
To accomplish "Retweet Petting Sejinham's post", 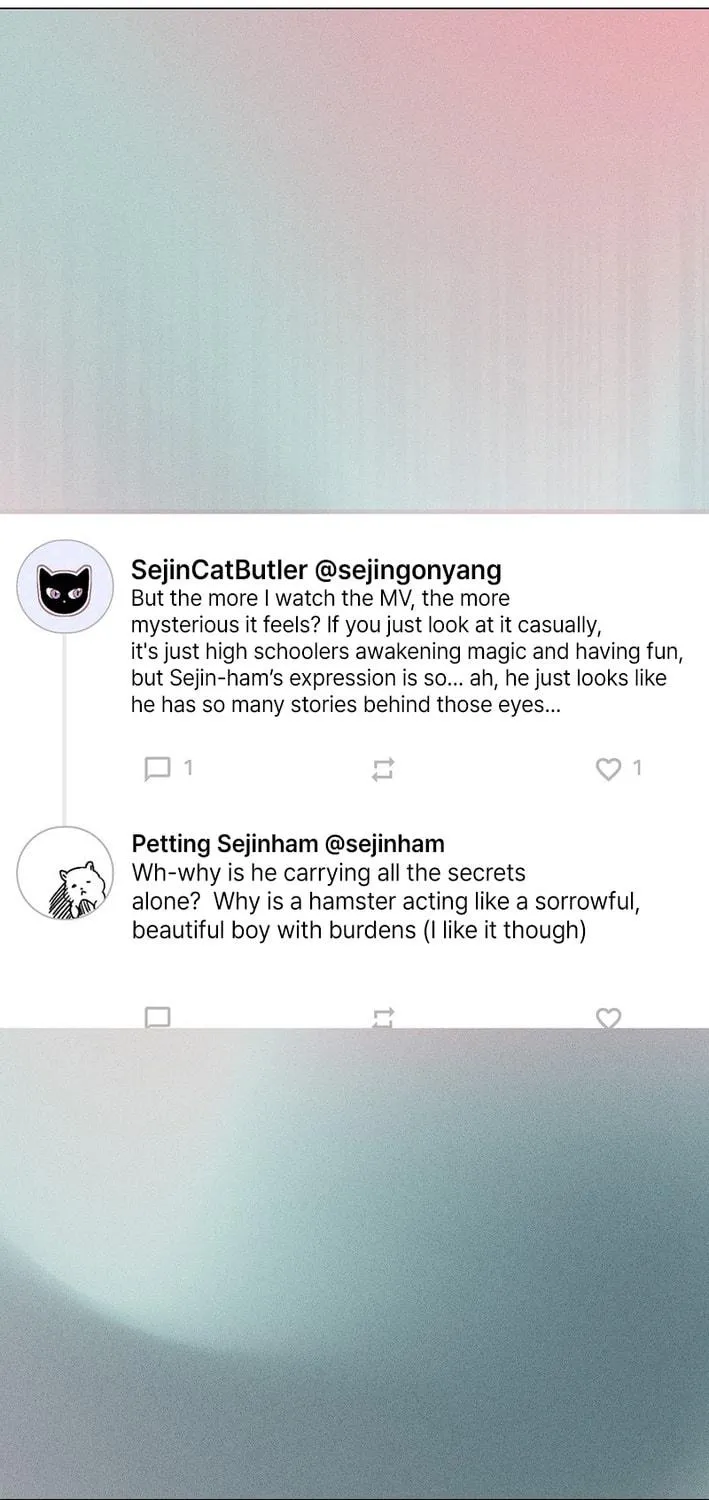I will [383, 1018].
